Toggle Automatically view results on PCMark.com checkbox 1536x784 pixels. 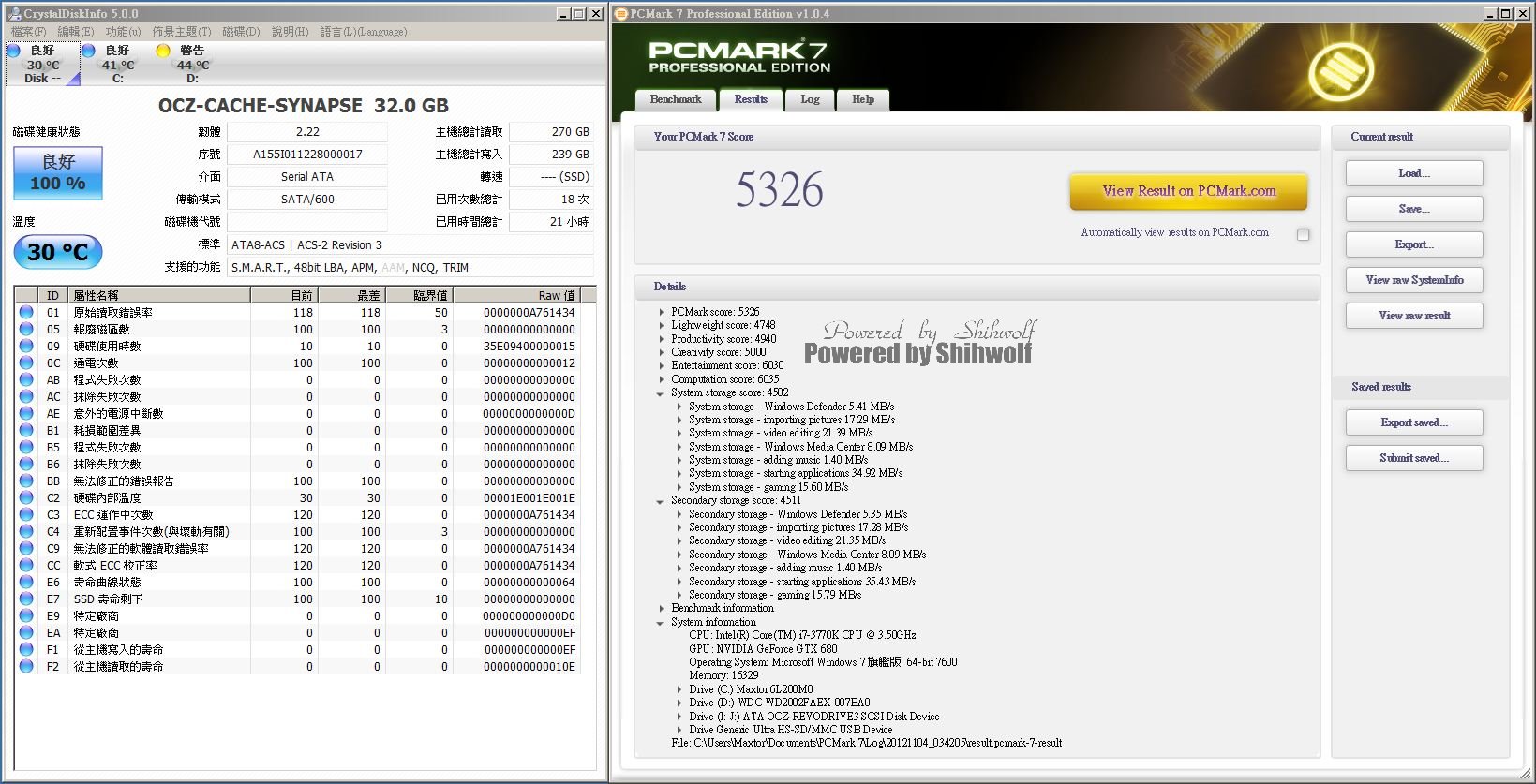1303,234
